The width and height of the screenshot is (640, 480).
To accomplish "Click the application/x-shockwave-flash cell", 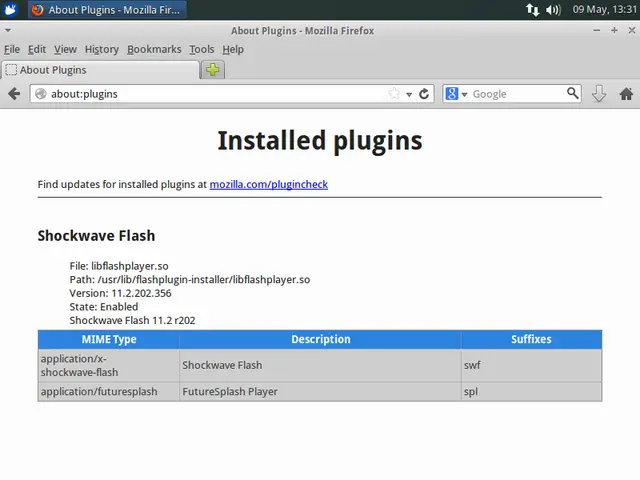I will pyautogui.click(x=109, y=365).
